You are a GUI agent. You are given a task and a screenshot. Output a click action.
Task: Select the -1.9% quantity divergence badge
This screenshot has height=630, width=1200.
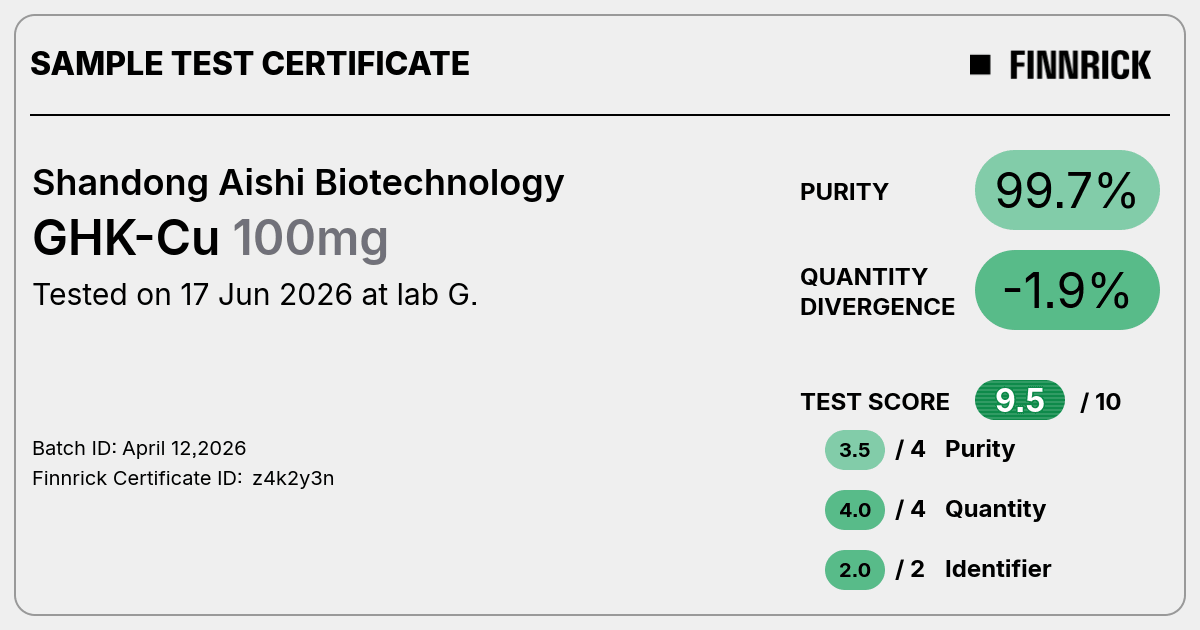(x=1067, y=290)
